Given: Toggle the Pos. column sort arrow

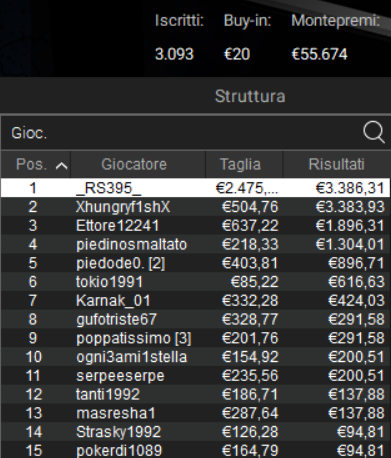Looking at the screenshot, I should tap(62, 166).
